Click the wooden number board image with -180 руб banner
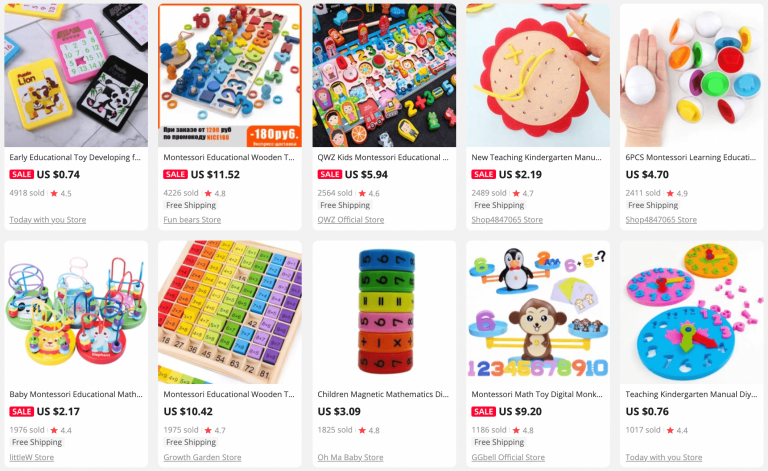 point(230,75)
